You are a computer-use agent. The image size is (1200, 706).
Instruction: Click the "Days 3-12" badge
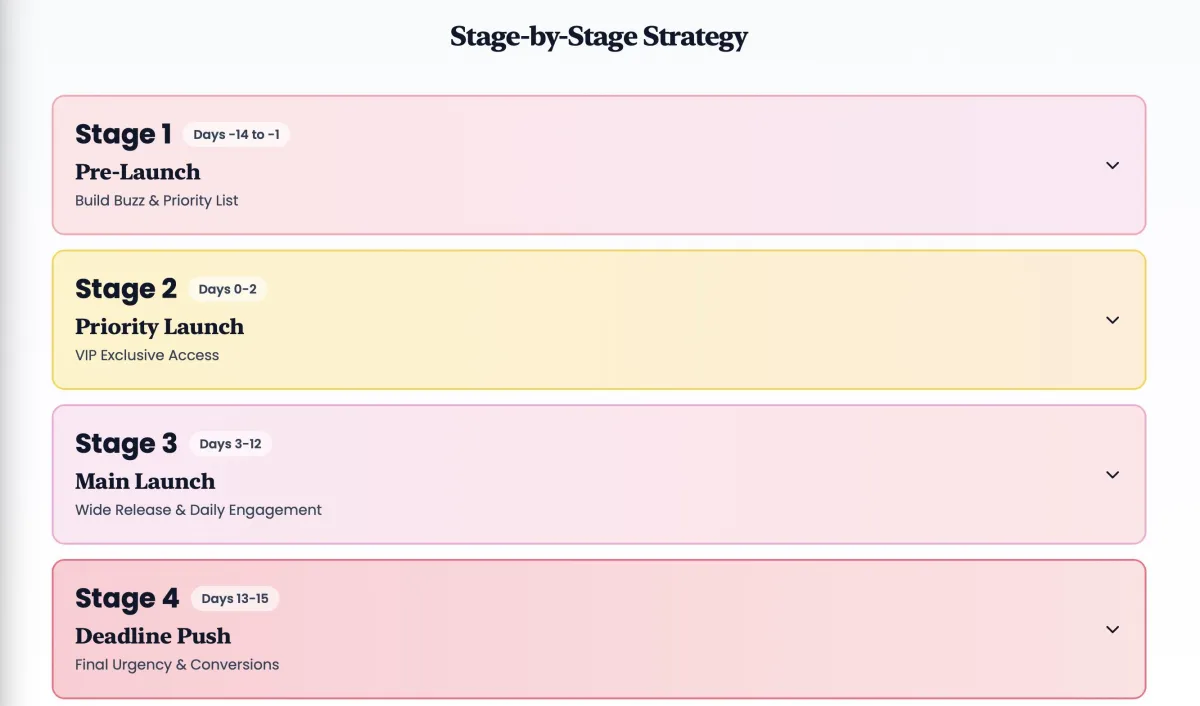coord(230,444)
